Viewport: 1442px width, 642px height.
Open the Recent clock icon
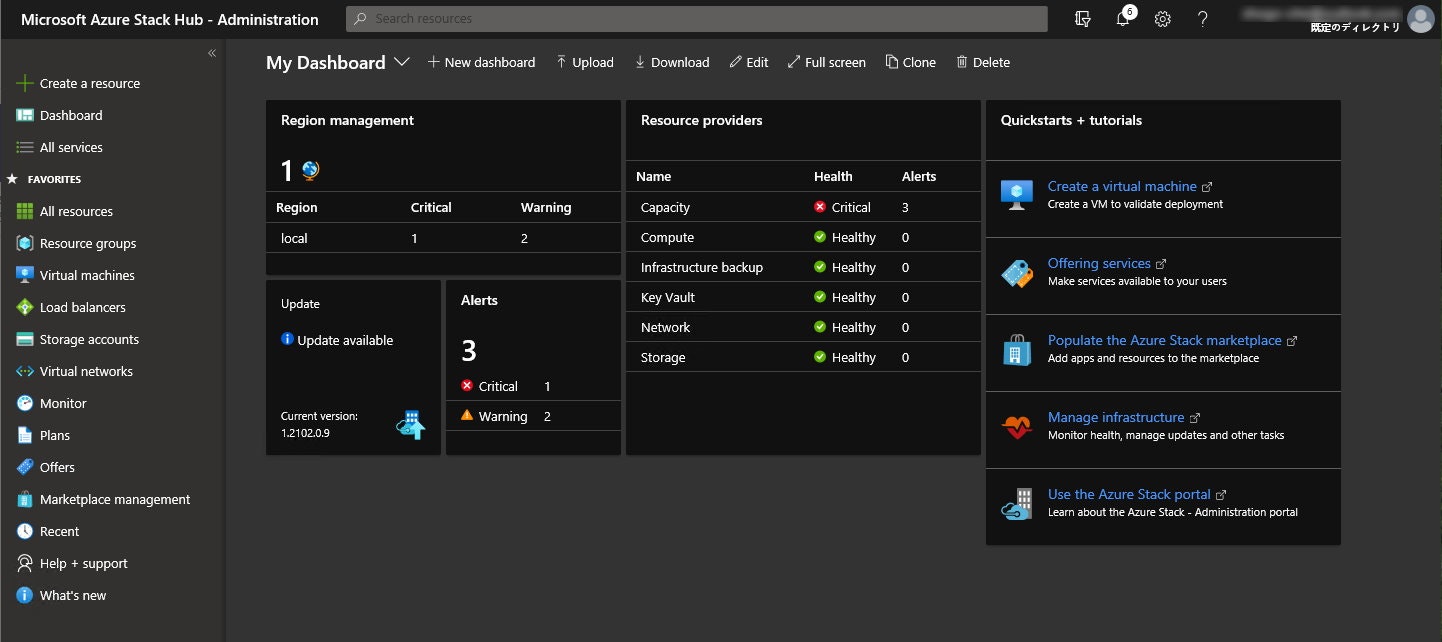(x=25, y=531)
